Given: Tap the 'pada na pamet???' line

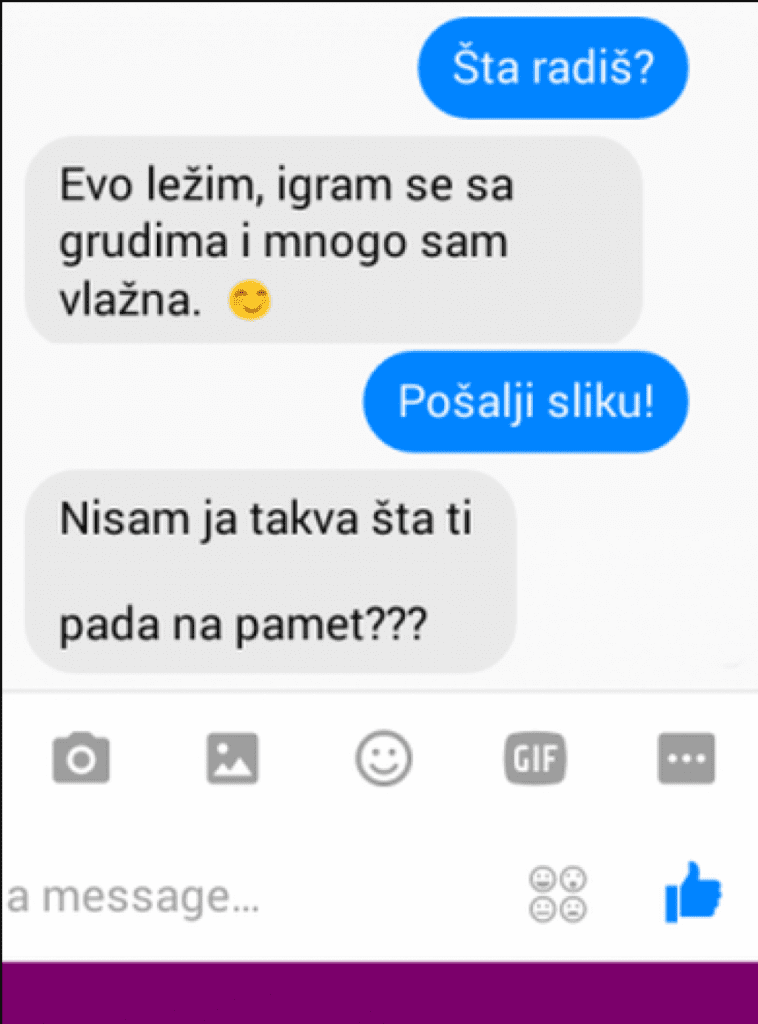Looking at the screenshot, I should click(x=243, y=625).
